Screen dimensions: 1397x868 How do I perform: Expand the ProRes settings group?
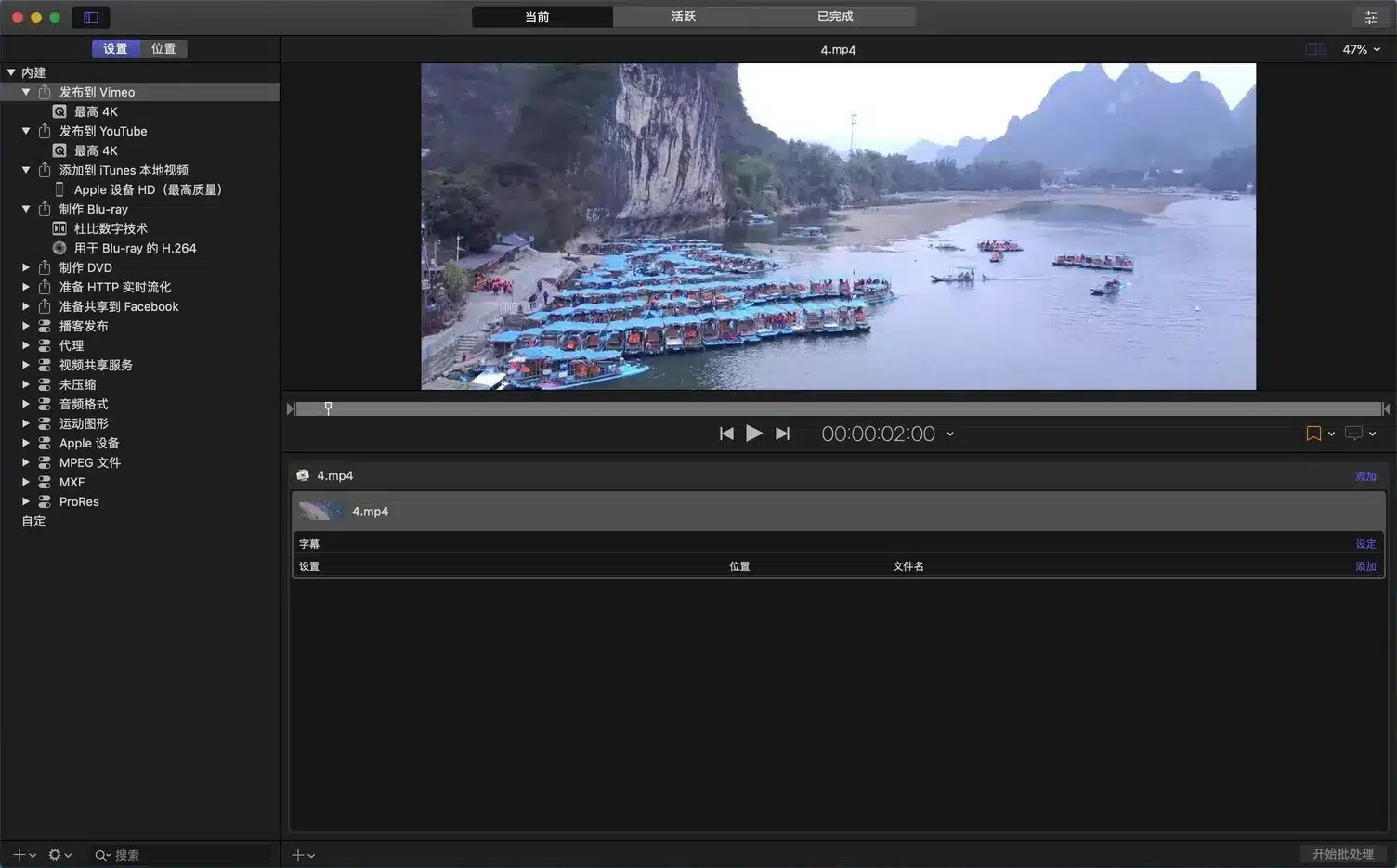26,501
